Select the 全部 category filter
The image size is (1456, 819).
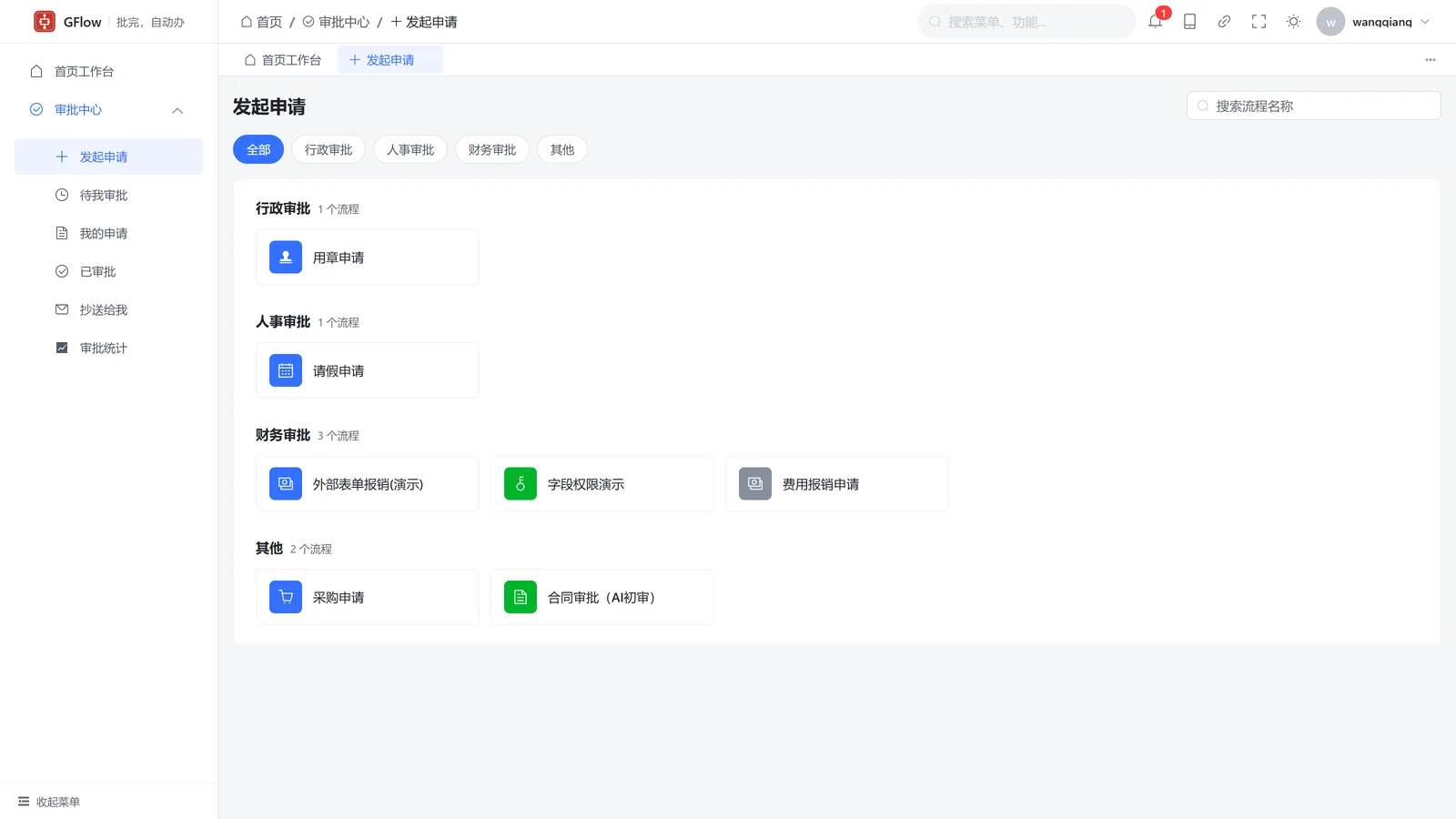(x=258, y=150)
